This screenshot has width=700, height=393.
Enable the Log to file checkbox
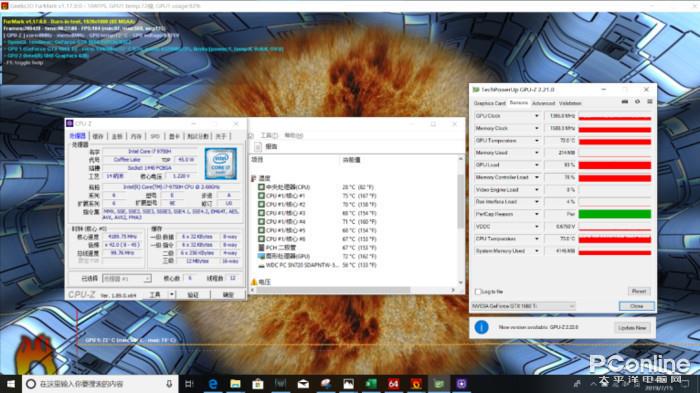(x=478, y=292)
